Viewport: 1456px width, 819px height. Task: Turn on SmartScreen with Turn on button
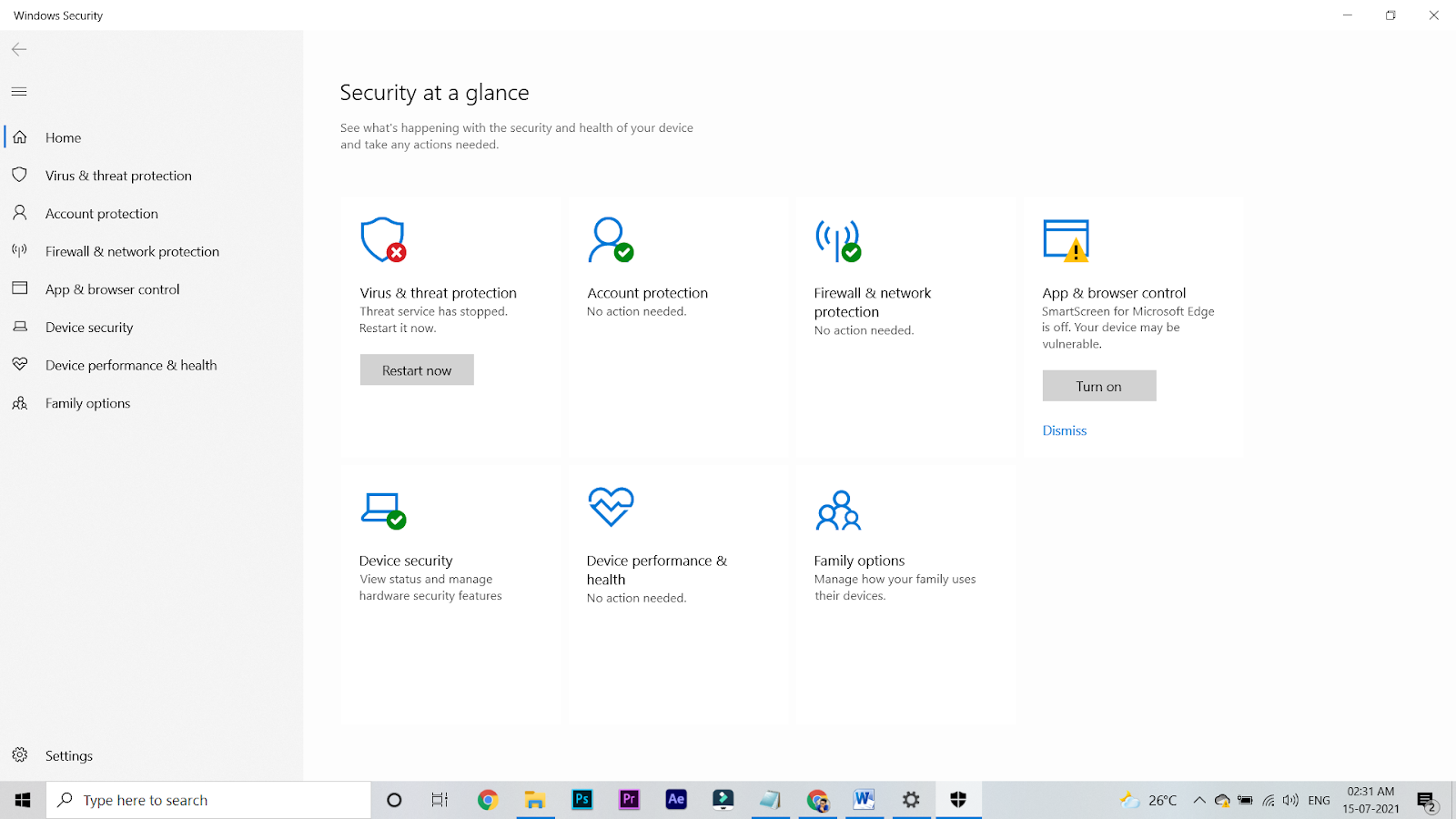[x=1099, y=386]
